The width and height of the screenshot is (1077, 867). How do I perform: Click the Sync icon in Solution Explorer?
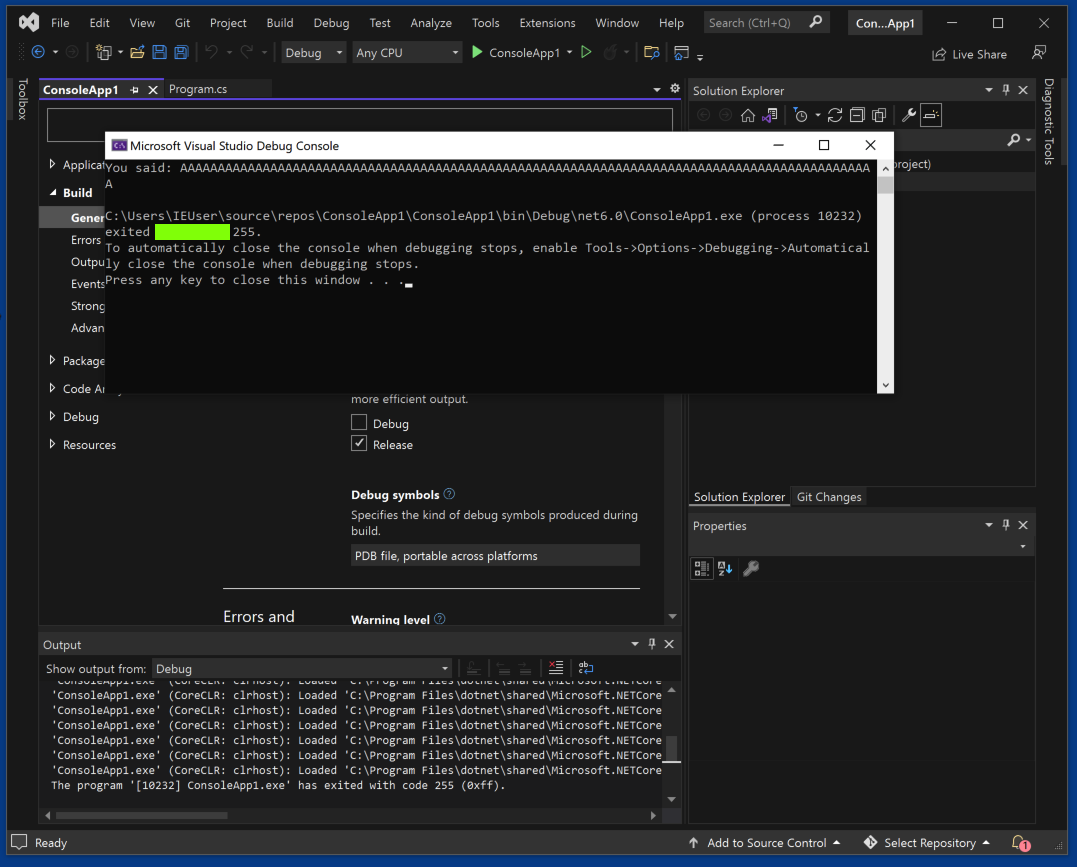(x=835, y=115)
